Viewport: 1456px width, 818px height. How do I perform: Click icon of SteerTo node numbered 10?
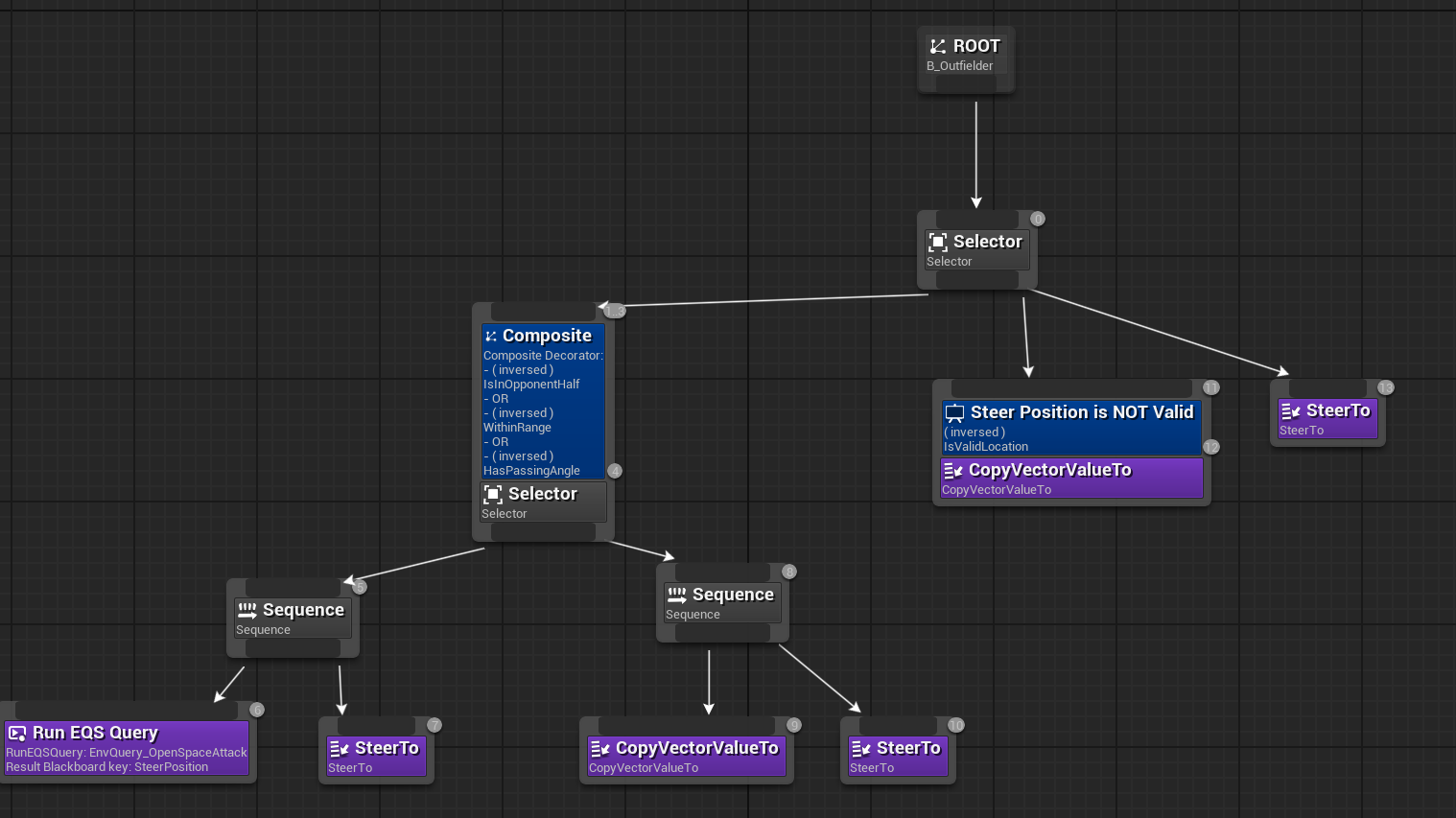pos(861,748)
